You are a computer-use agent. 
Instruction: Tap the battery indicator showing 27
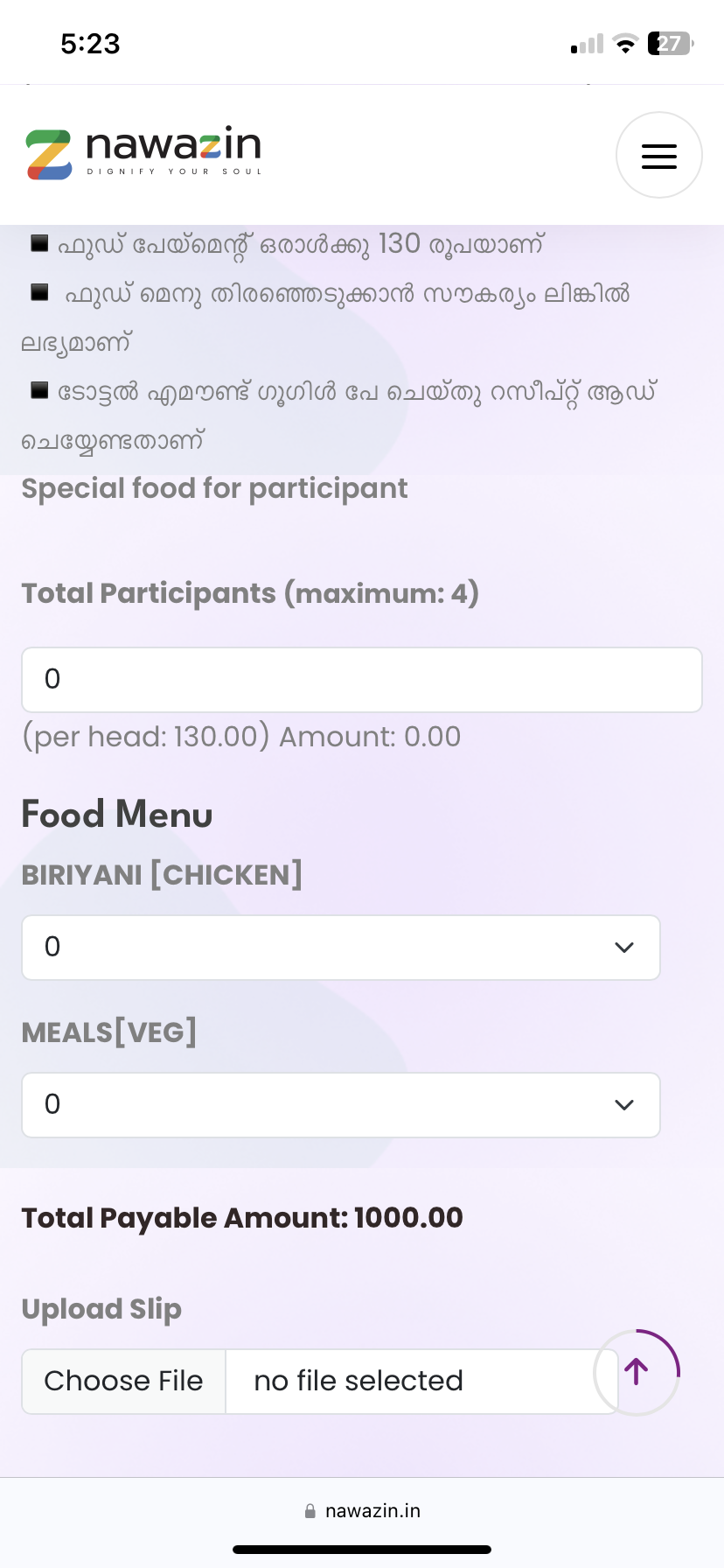670,44
